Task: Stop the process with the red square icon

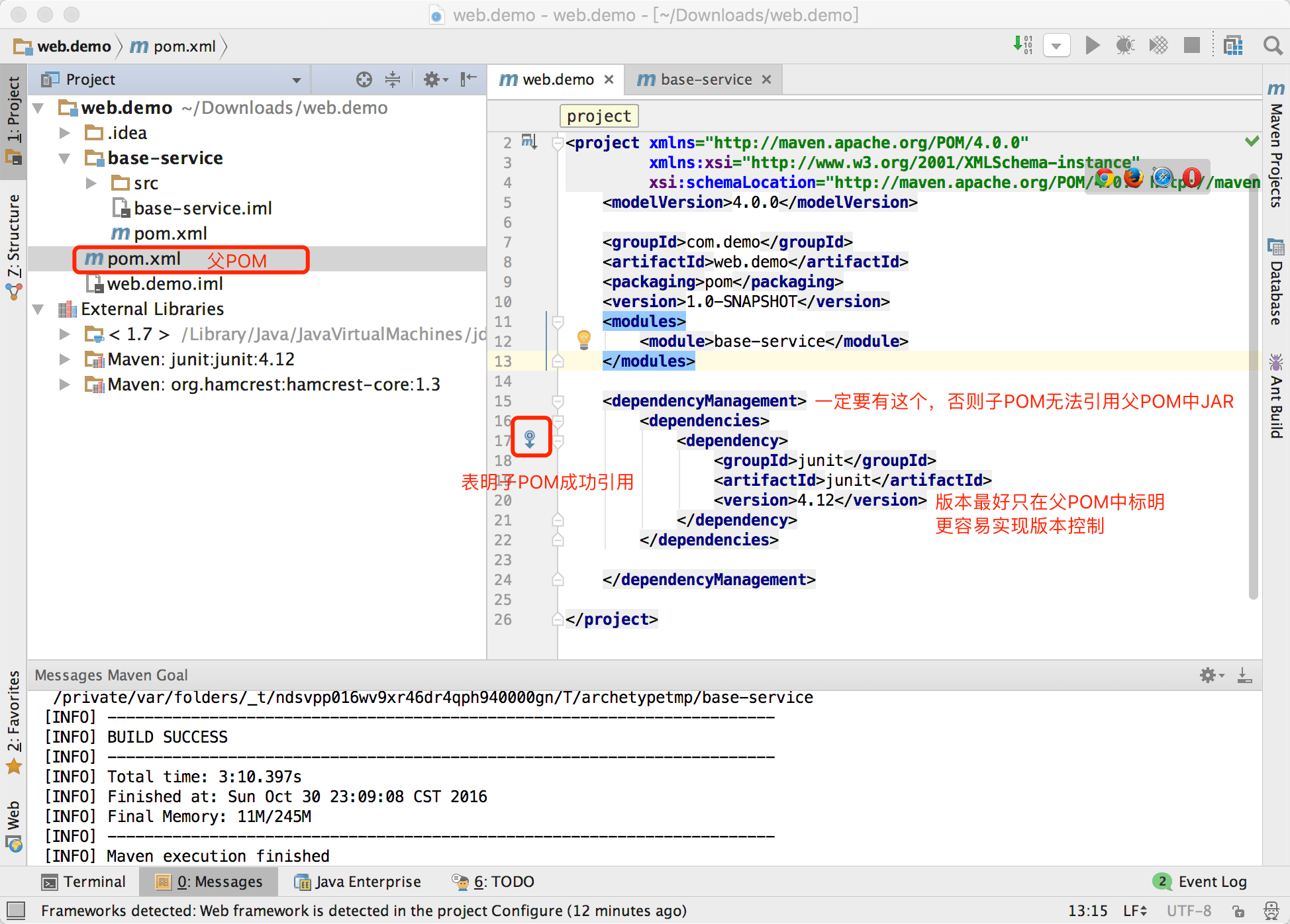Action: click(1191, 45)
